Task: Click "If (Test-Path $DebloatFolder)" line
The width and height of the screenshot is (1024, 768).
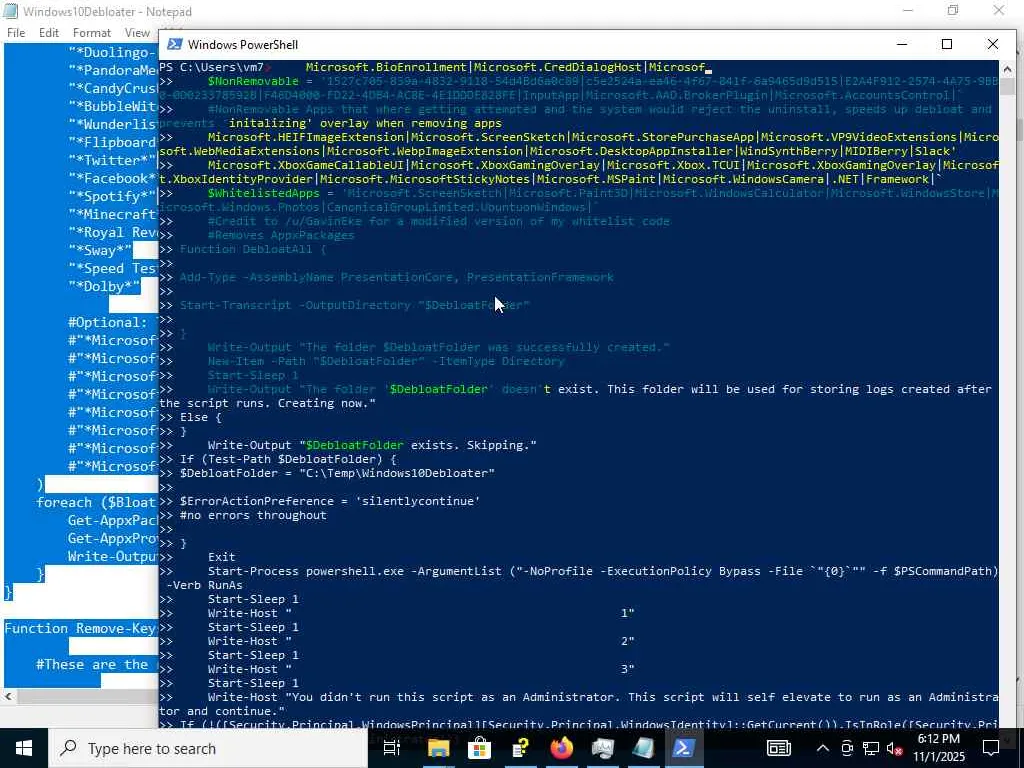Action: pyautogui.click(x=288, y=459)
